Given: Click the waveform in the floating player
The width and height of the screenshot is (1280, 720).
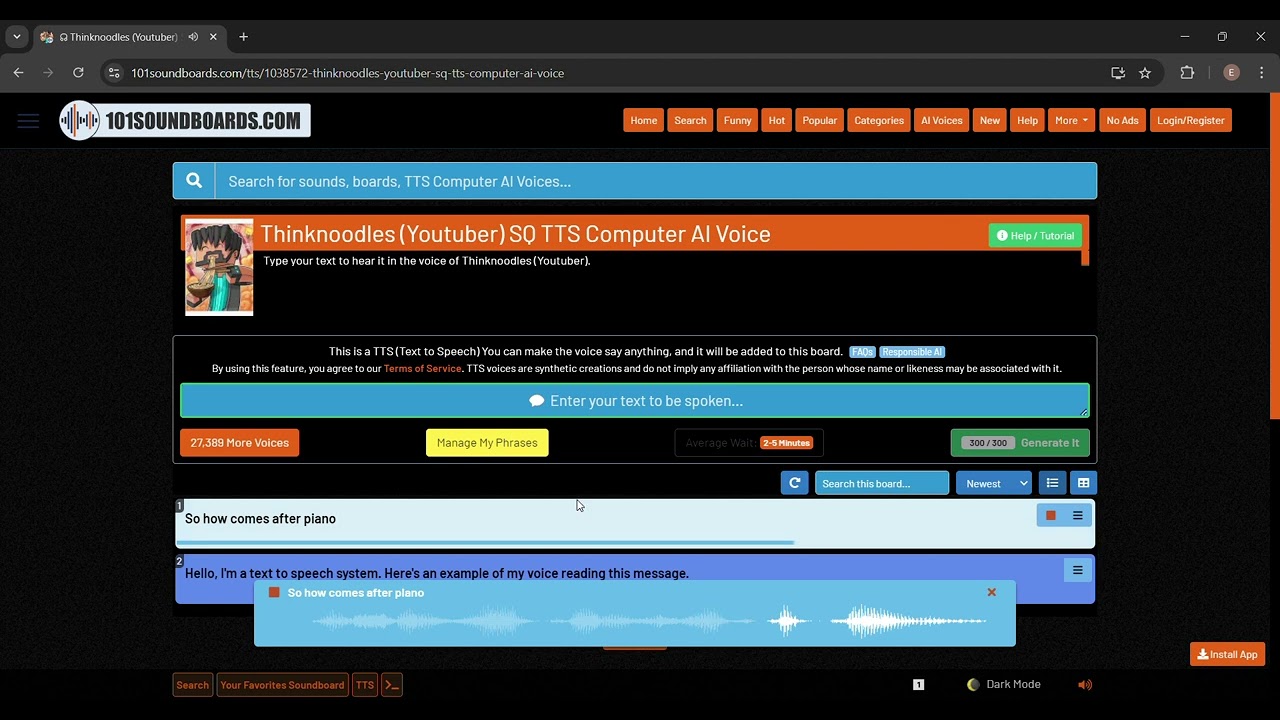Looking at the screenshot, I should 650,622.
